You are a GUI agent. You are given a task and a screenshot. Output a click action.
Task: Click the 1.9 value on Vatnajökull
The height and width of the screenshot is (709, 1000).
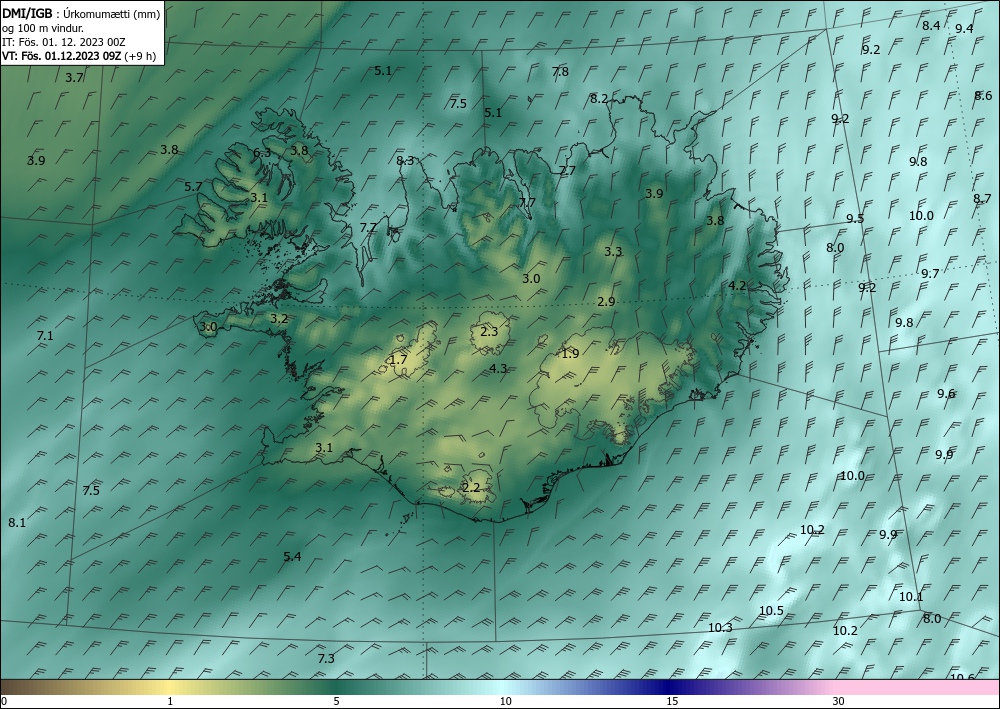(570, 353)
